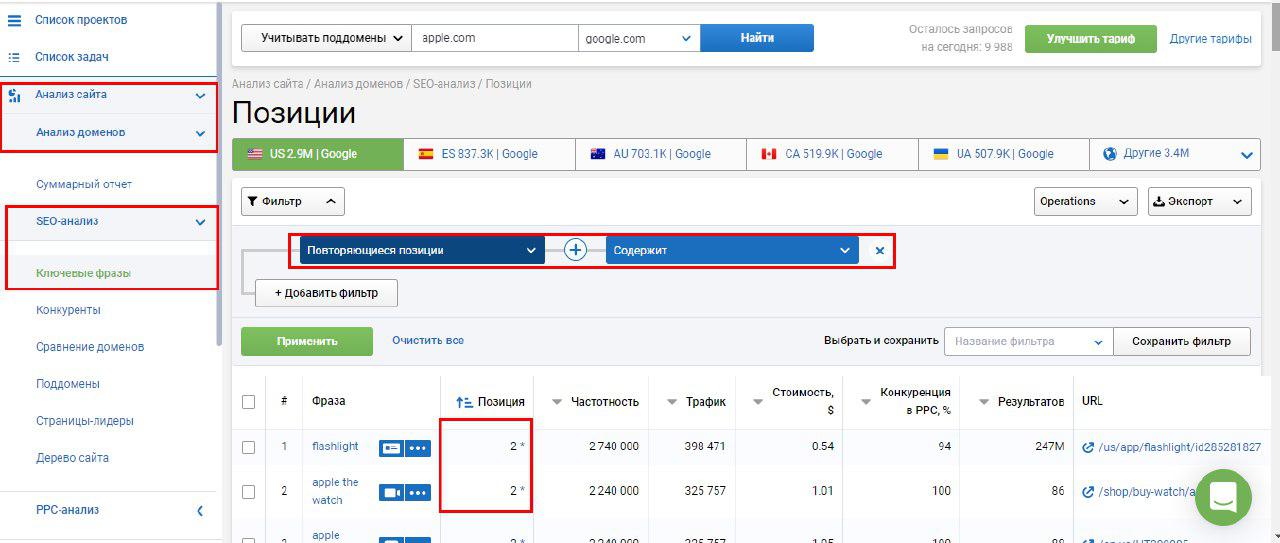The width and height of the screenshot is (1280, 543).
Task: Click the Spain flag icon
Action: 425,154
